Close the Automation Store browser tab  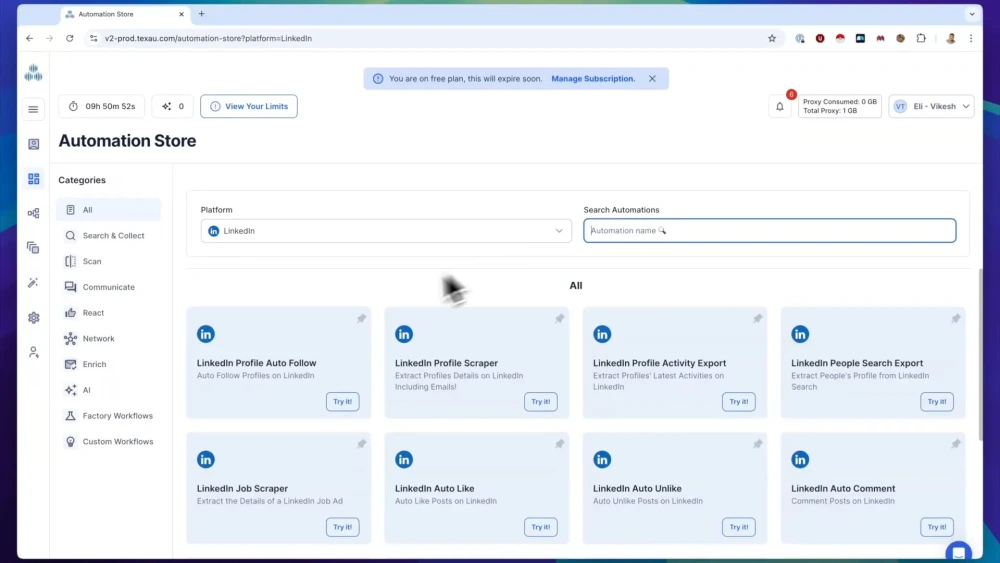(x=181, y=14)
